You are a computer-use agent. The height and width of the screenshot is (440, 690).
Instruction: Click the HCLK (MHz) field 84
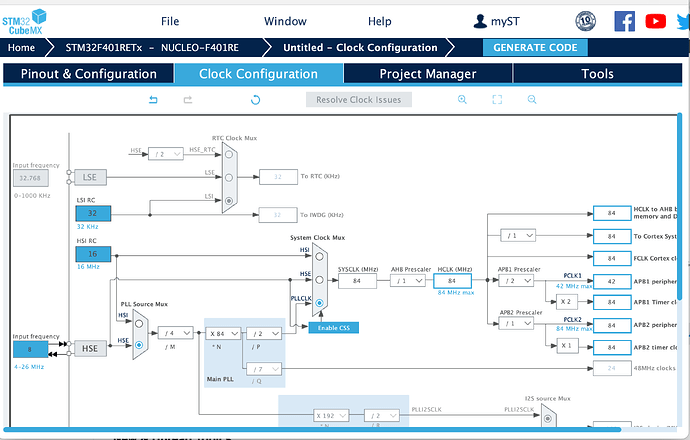452,281
